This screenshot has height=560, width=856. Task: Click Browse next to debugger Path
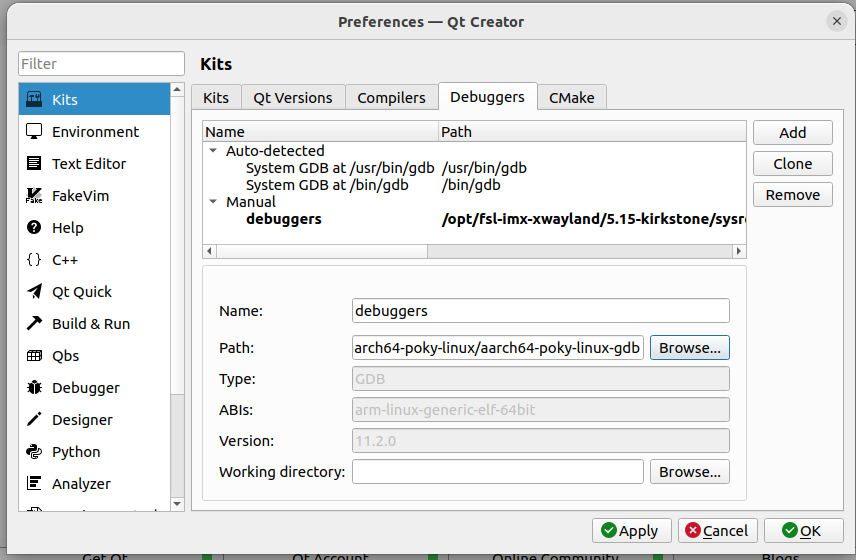click(x=689, y=348)
